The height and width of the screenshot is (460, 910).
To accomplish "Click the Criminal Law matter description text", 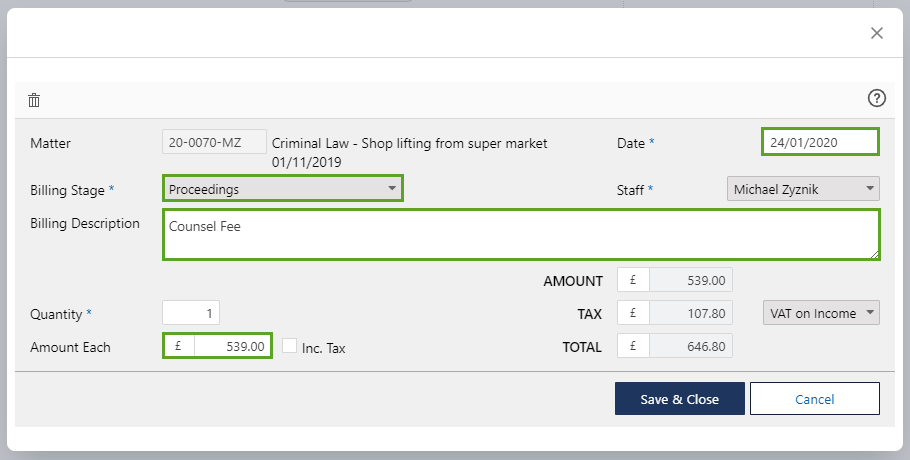I will pyautogui.click(x=409, y=143).
